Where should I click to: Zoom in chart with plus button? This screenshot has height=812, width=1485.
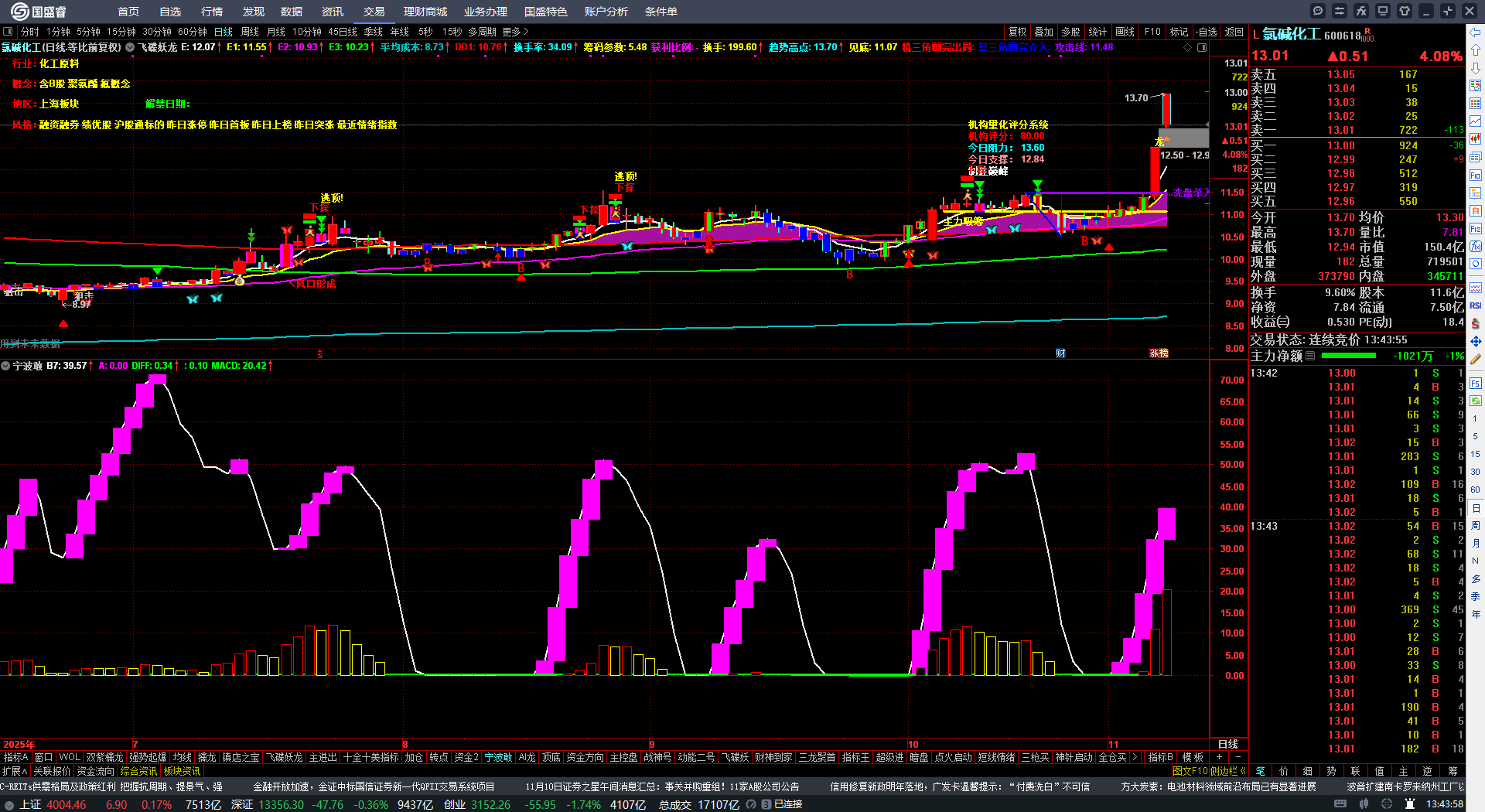(1220, 757)
